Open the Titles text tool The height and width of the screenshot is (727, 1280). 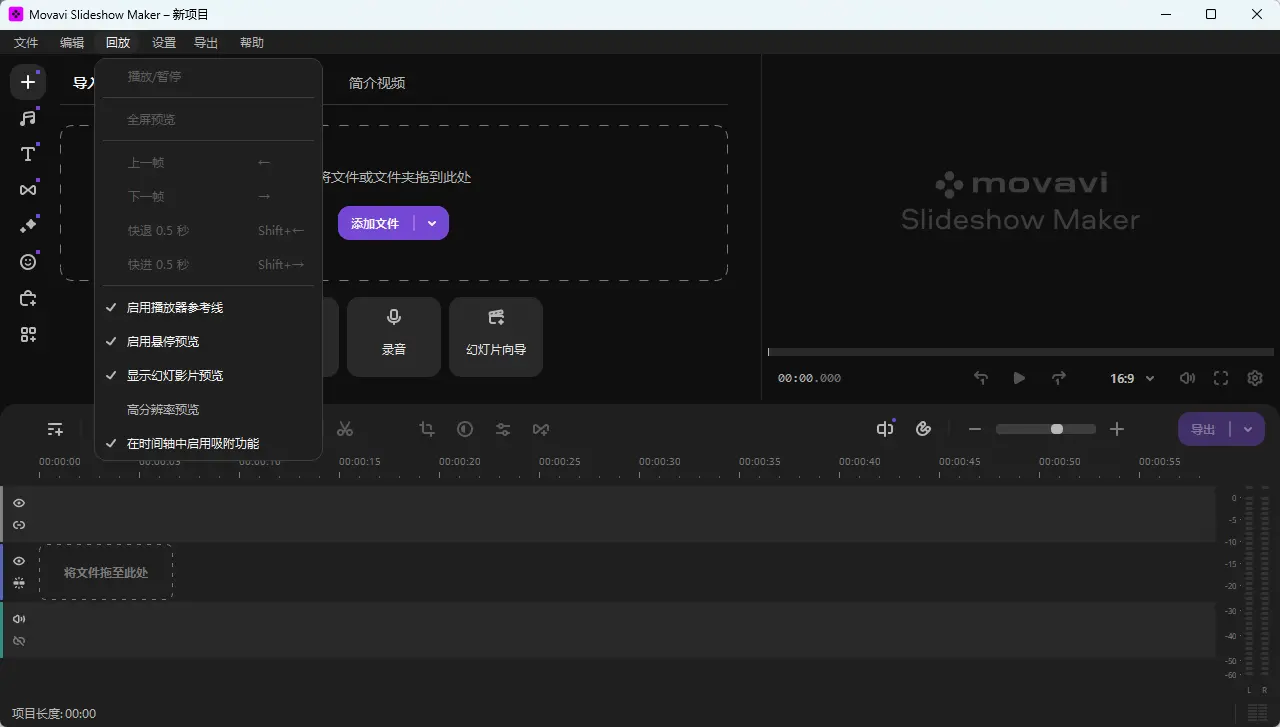click(28, 154)
